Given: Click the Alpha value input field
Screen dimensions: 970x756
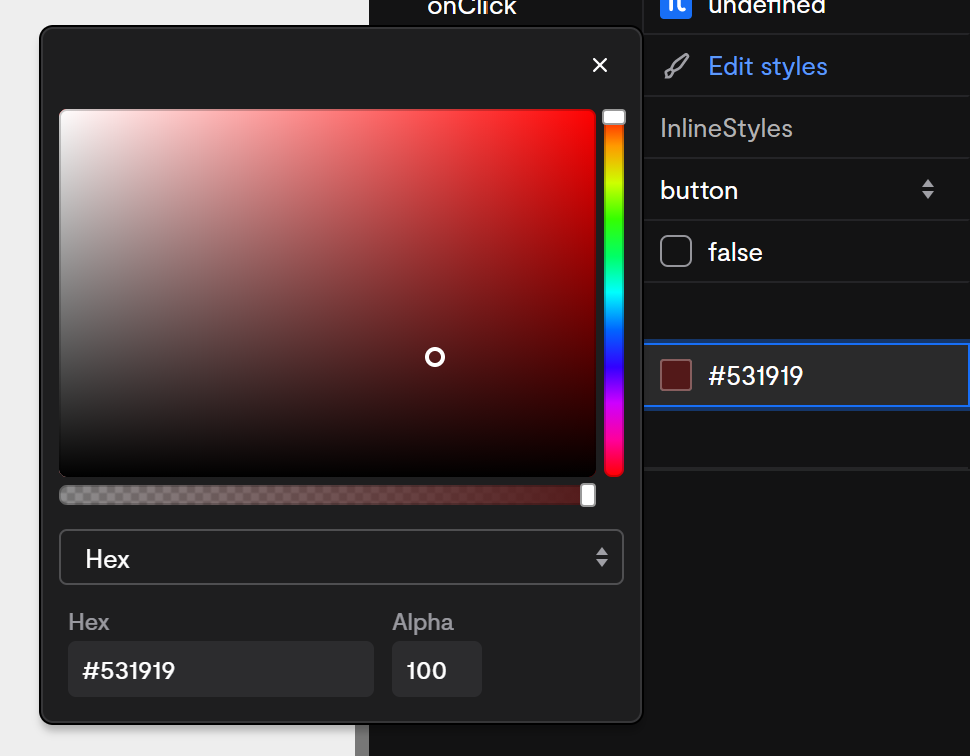Looking at the screenshot, I should click(x=437, y=669).
